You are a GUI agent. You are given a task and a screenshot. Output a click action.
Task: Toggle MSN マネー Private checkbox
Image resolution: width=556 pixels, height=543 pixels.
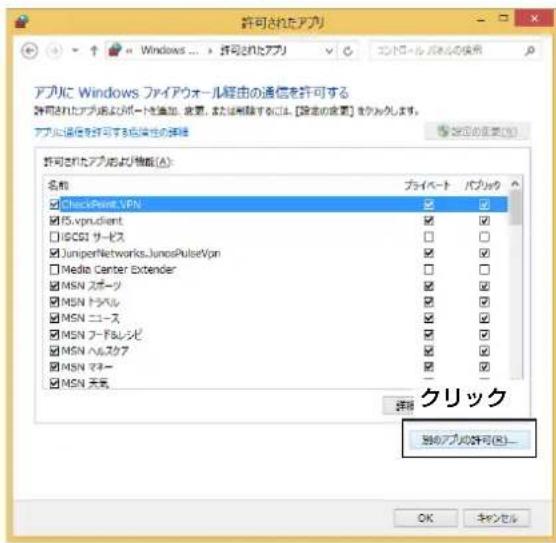click(429, 367)
